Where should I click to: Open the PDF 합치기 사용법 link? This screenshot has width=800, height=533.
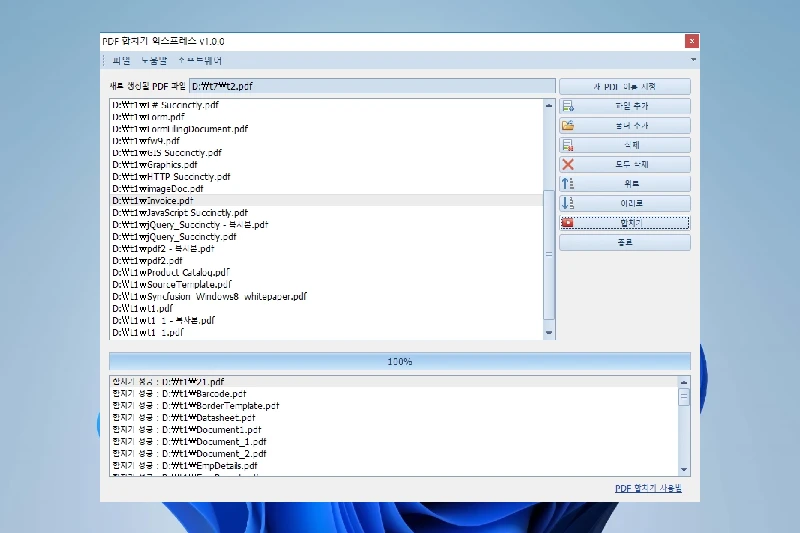(648, 488)
